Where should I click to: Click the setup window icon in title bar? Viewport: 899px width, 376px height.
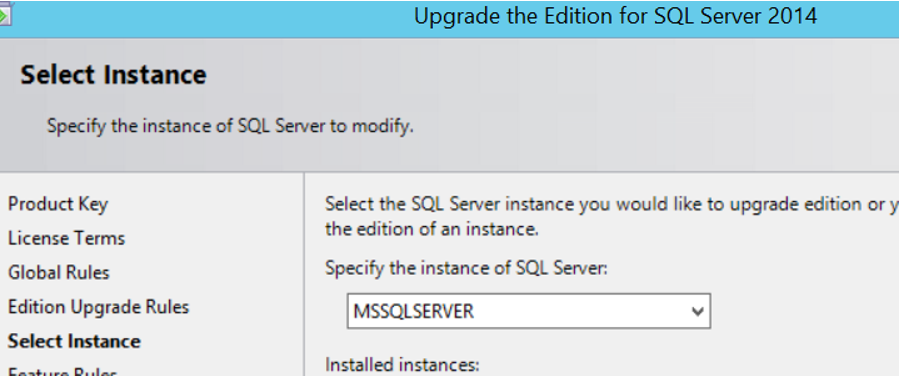[x=5, y=14]
